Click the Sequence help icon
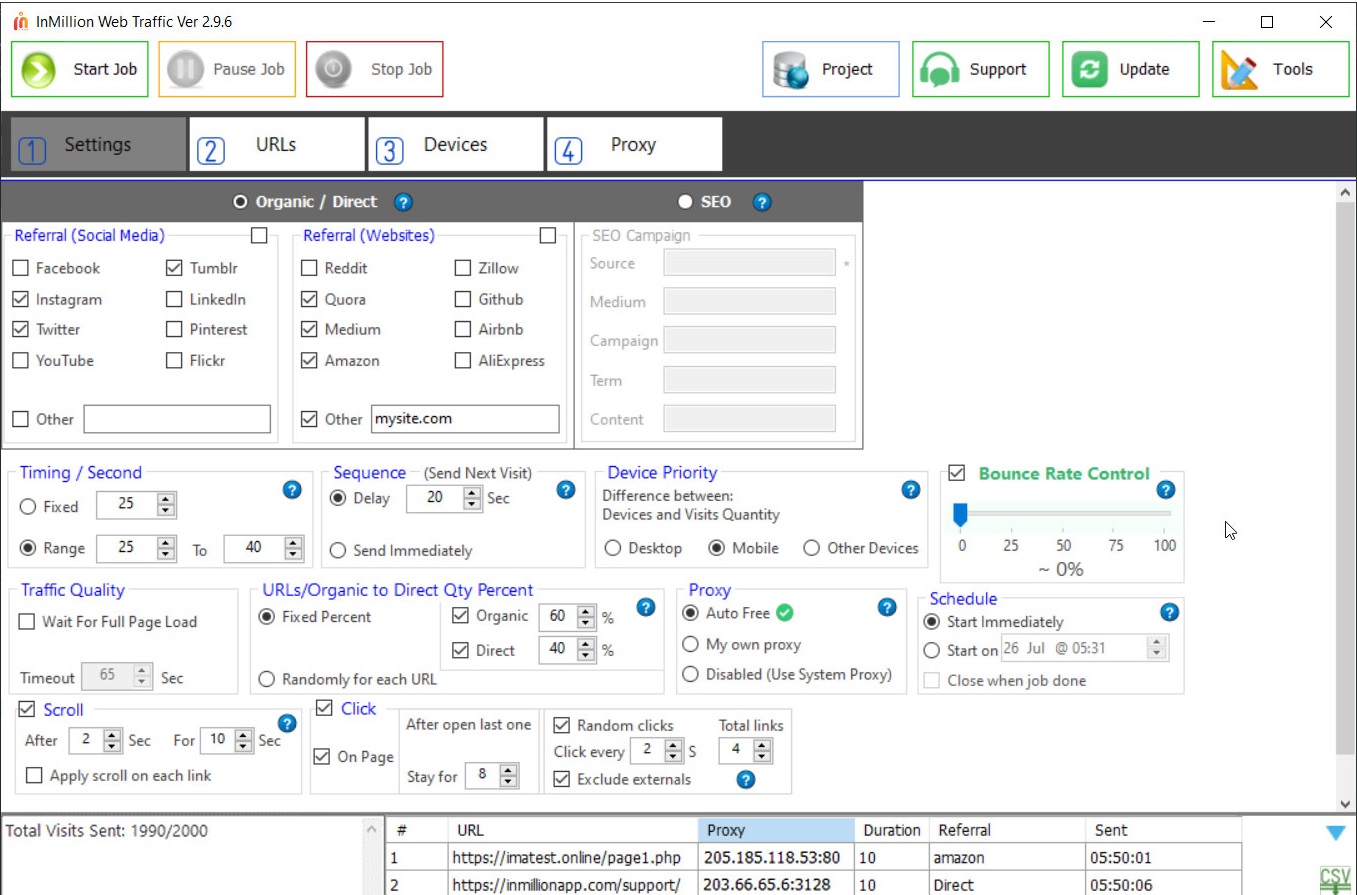 (x=565, y=489)
